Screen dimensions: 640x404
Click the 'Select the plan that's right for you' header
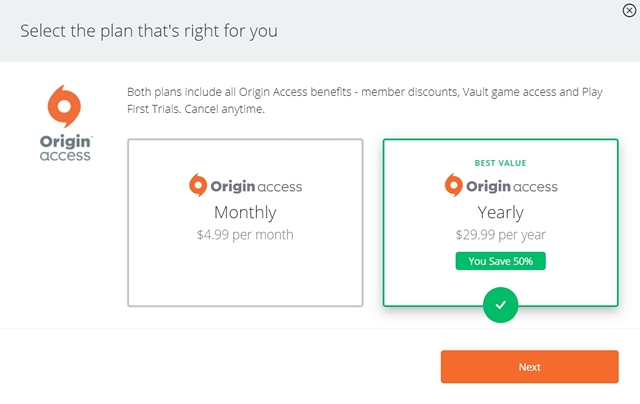[149, 31]
